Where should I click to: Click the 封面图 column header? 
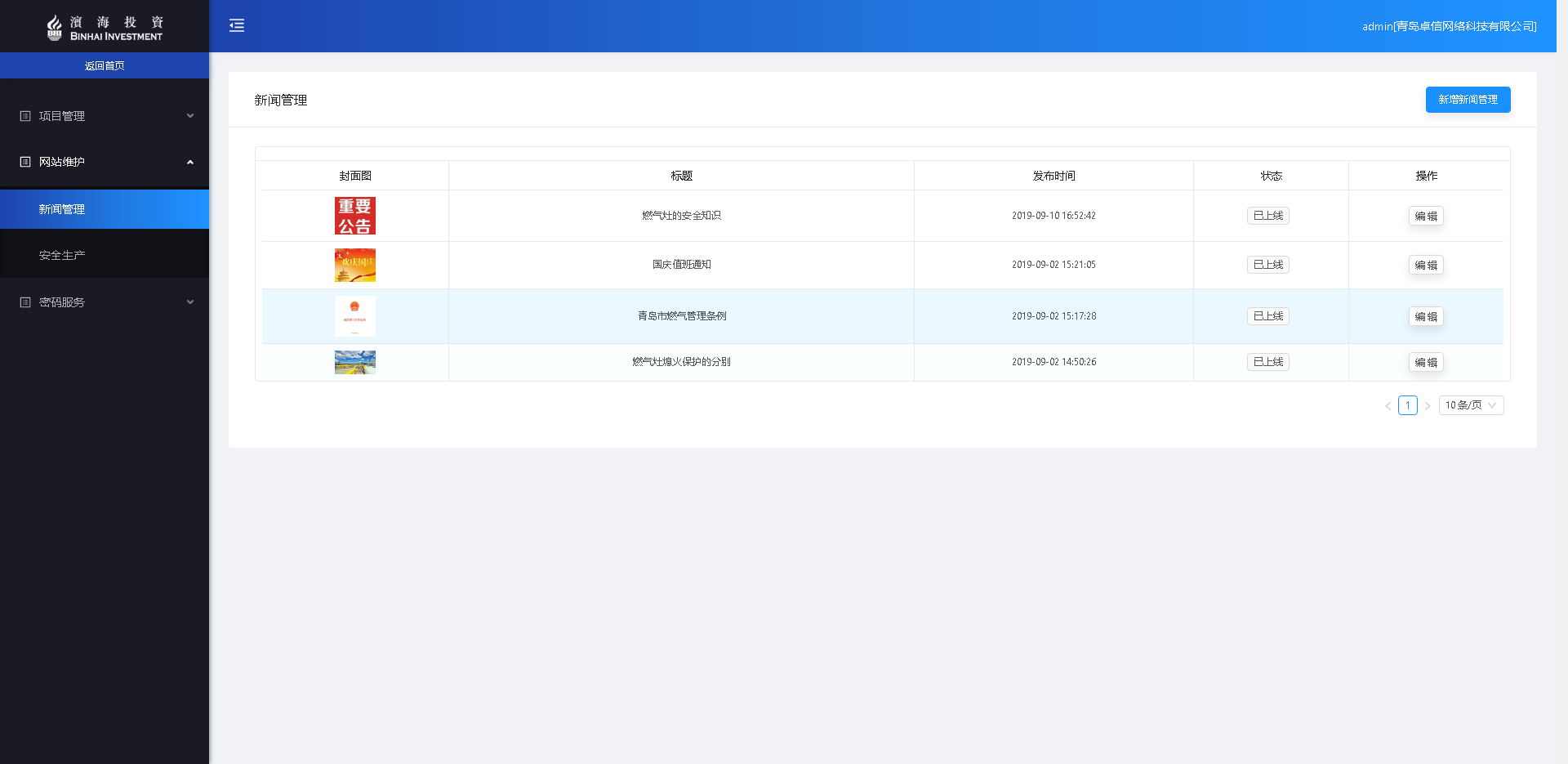click(355, 176)
